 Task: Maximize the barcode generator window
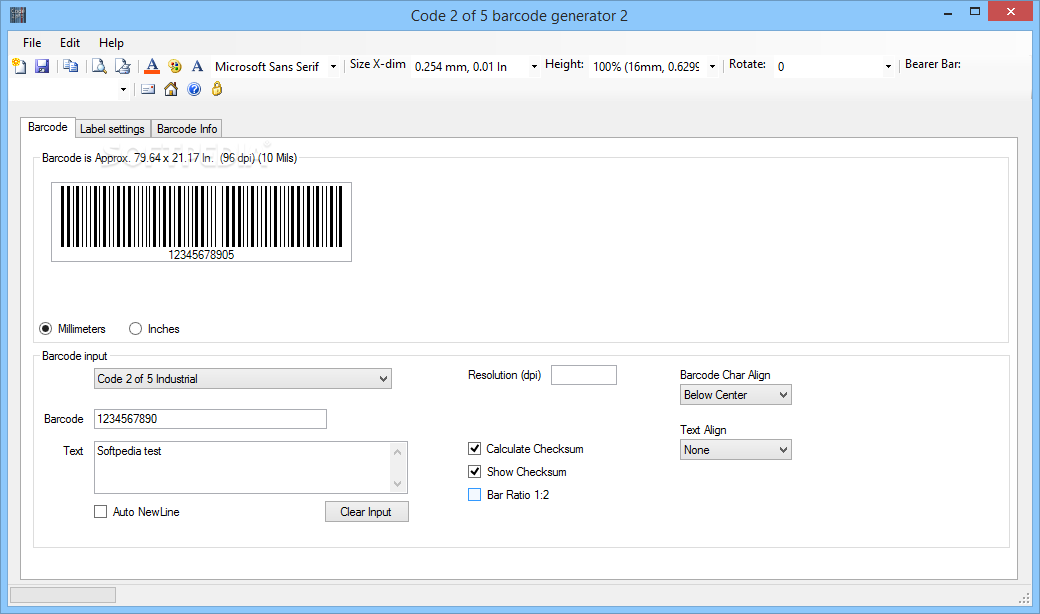pyautogui.click(x=974, y=12)
